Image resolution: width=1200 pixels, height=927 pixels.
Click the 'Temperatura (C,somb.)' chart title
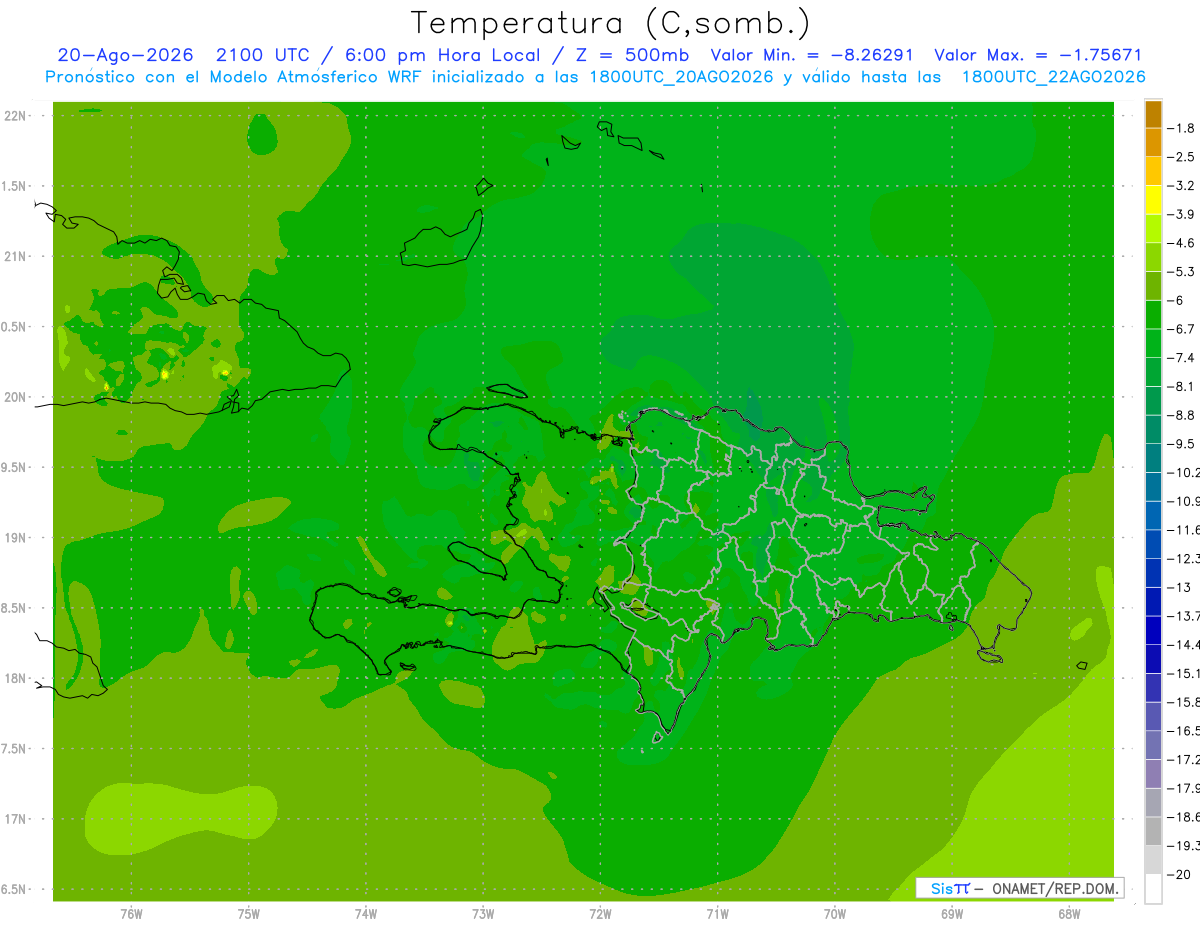[x=610, y=23]
